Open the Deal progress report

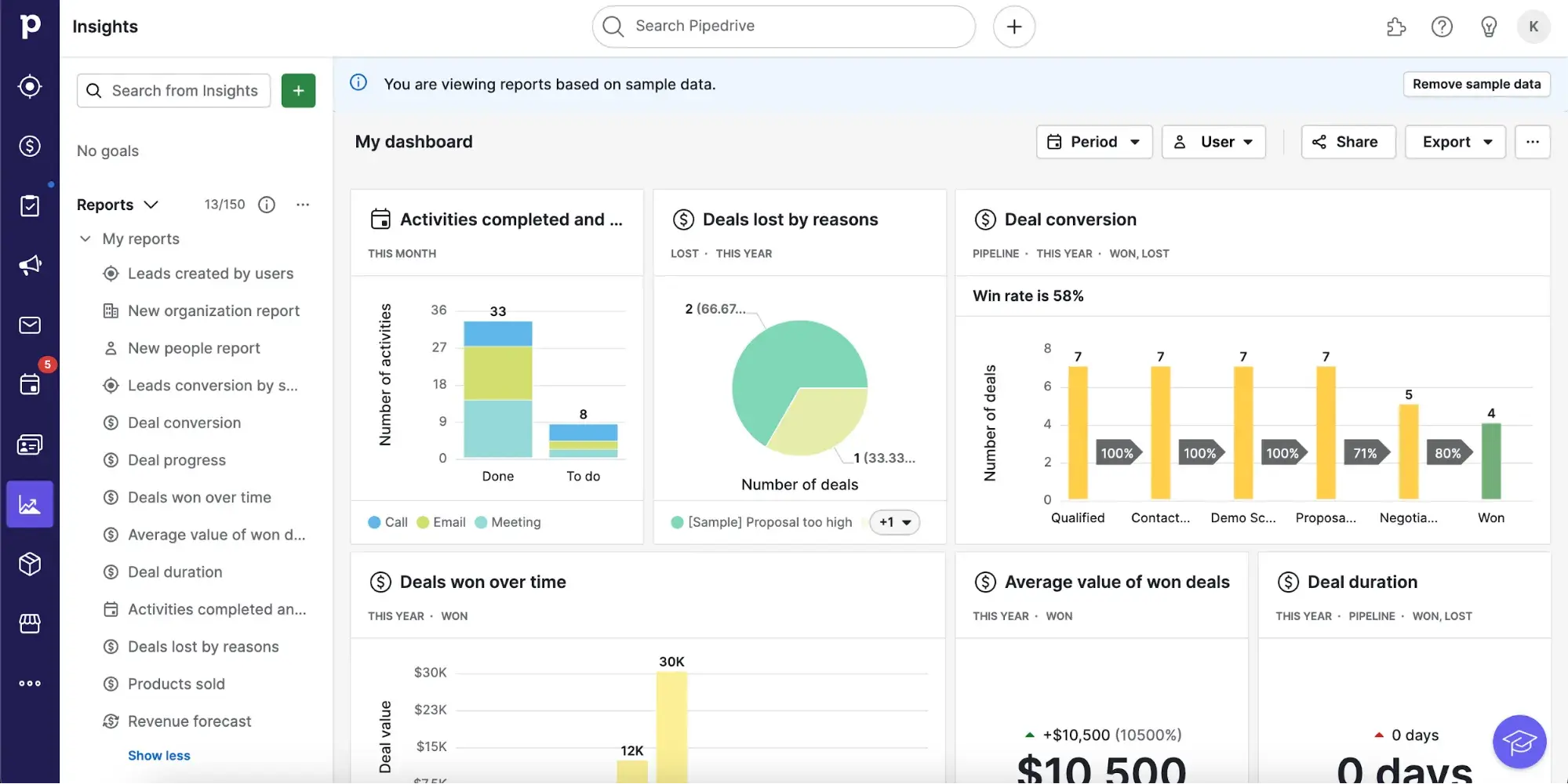[x=176, y=460]
